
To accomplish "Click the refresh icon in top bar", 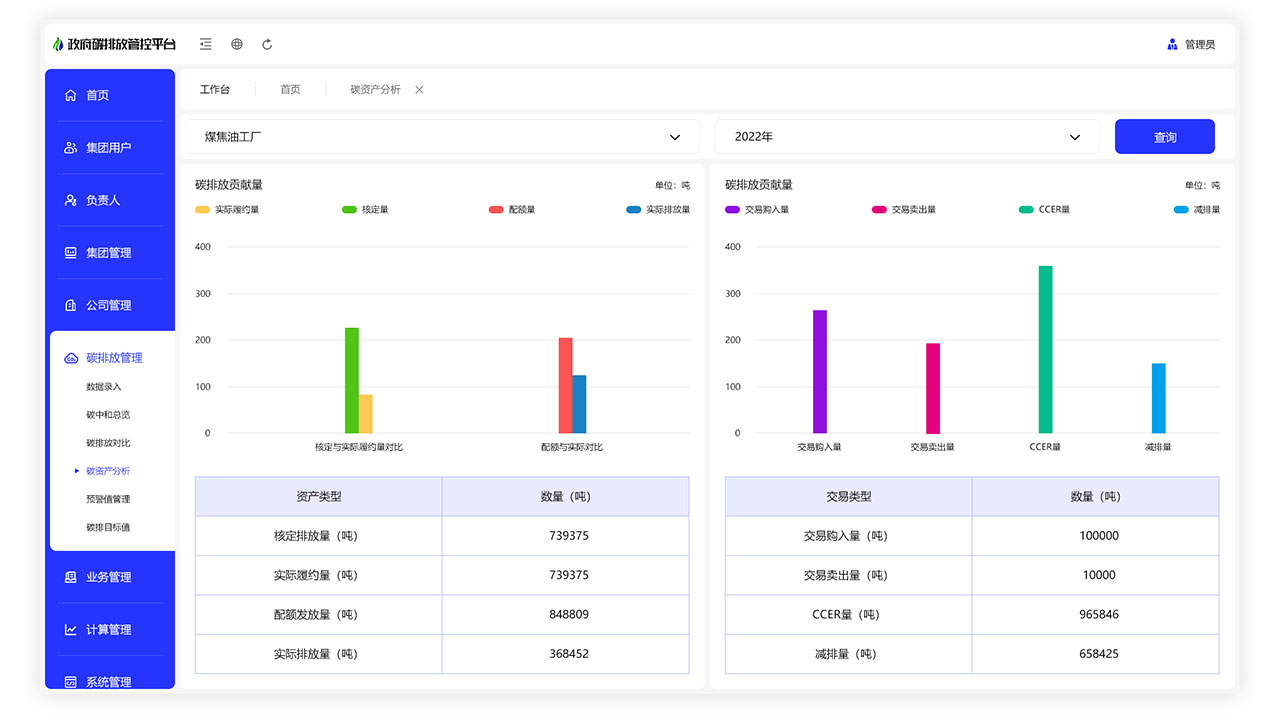I will [267, 44].
